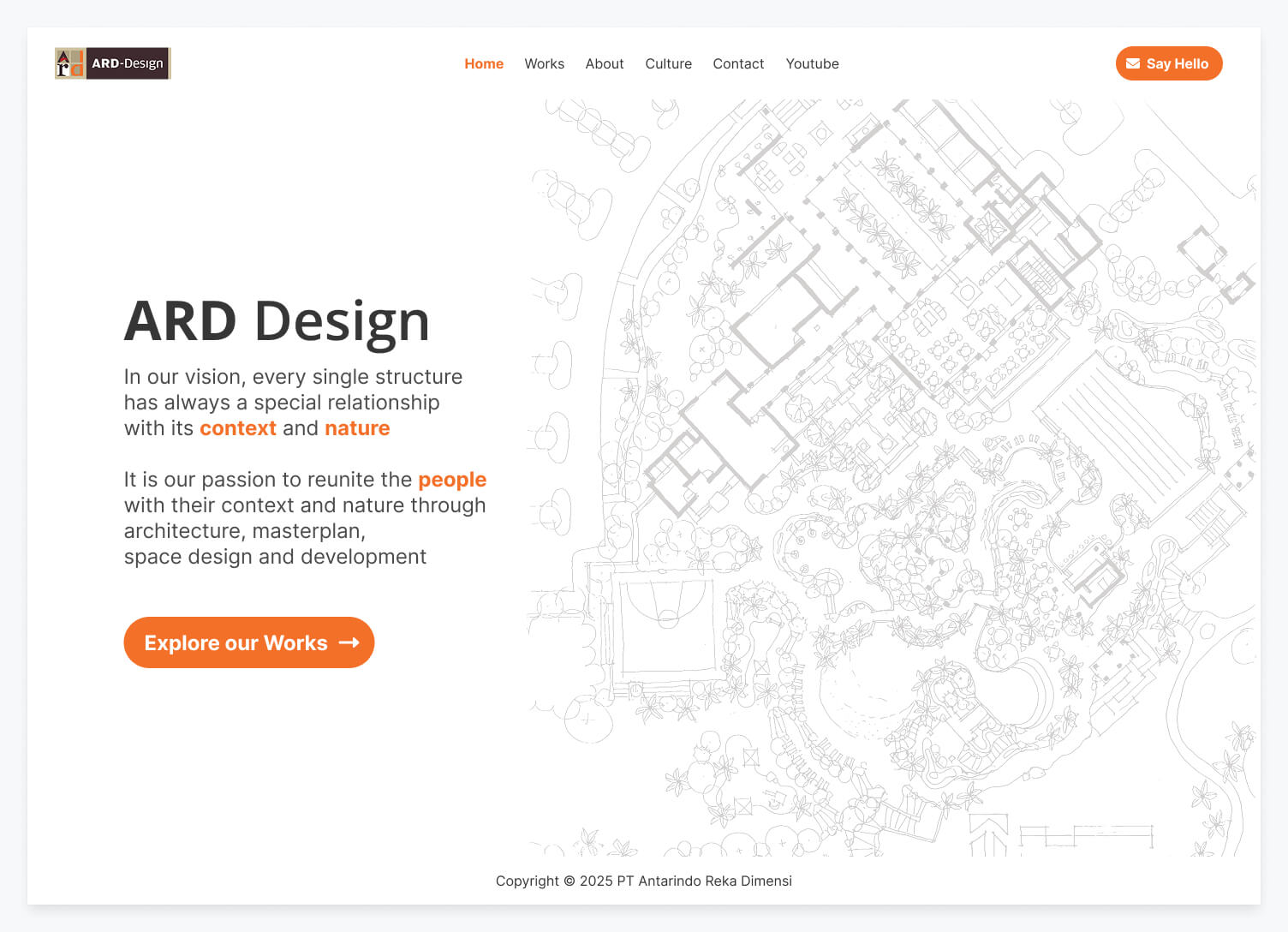Click the arrow icon in Explore our Works
Viewport: 1288px width, 932px height.
pyautogui.click(x=349, y=642)
